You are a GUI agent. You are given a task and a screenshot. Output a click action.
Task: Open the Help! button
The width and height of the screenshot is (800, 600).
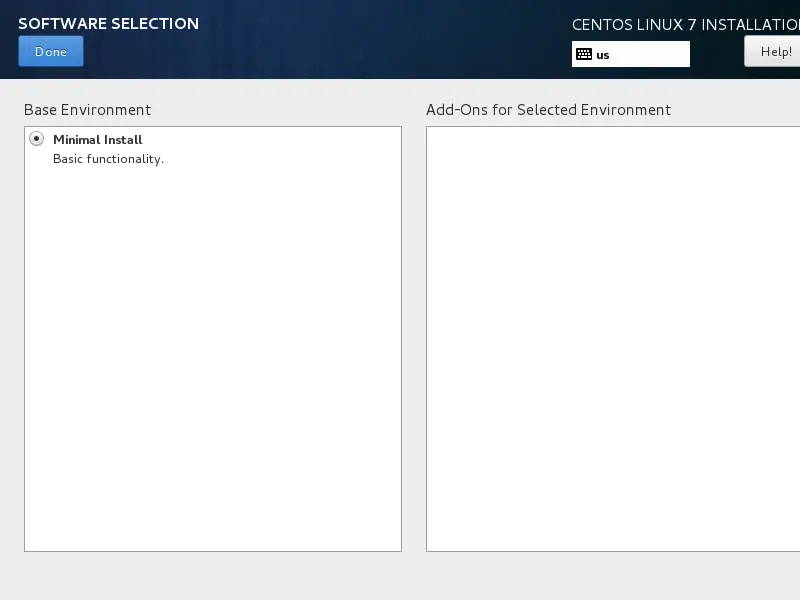[772, 52]
